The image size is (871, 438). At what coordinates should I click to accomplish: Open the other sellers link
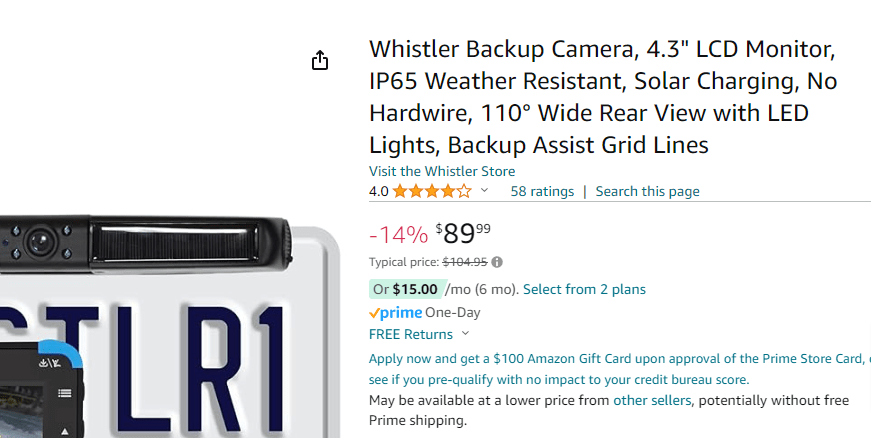[x=651, y=400]
